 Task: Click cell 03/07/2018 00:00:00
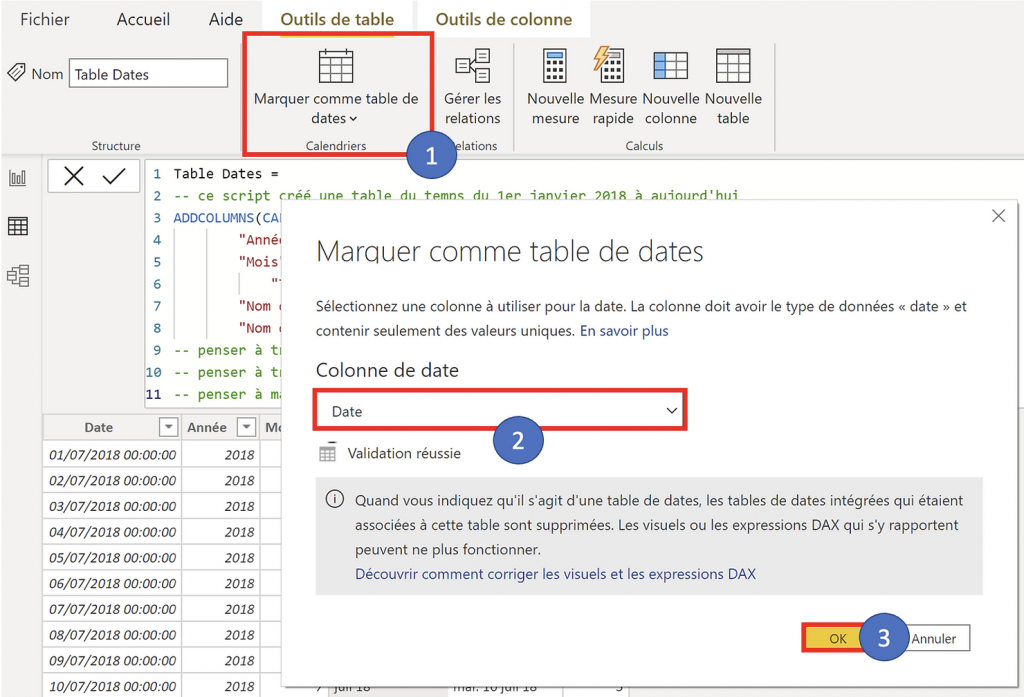click(112, 506)
